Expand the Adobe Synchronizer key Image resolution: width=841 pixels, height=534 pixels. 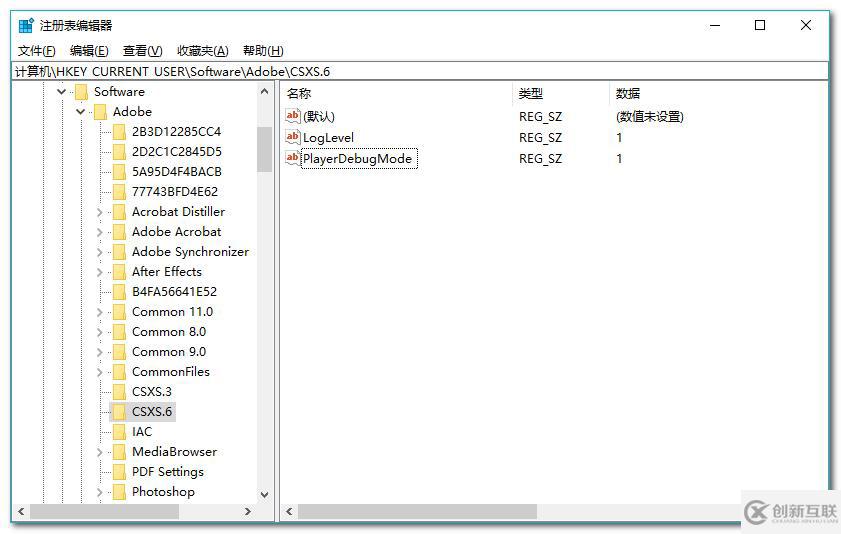pos(100,252)
